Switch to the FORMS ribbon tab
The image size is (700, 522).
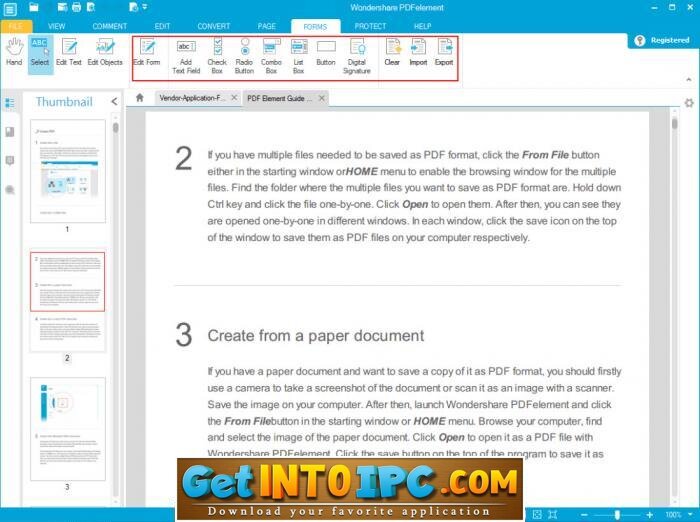[315, 26]
